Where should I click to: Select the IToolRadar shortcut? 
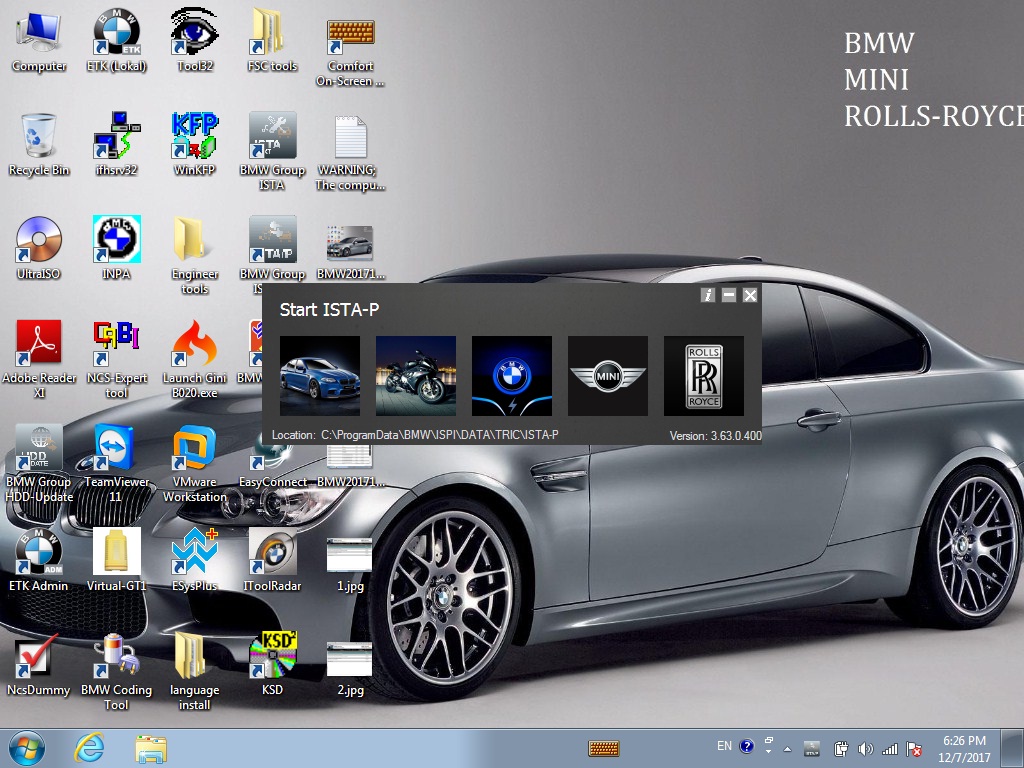272,560
